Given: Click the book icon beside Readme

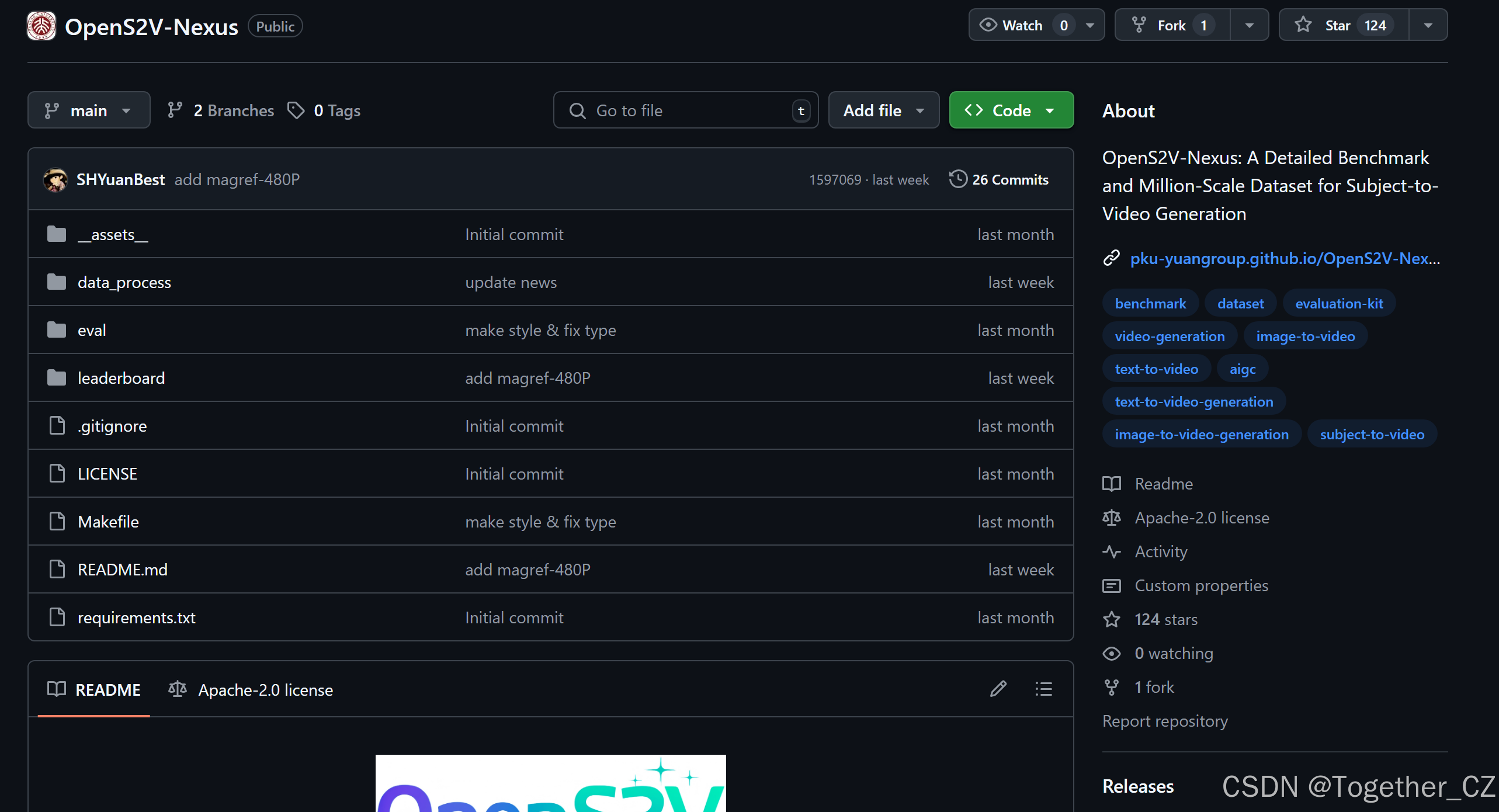Looking at the screenshot, I should 1112,484.
